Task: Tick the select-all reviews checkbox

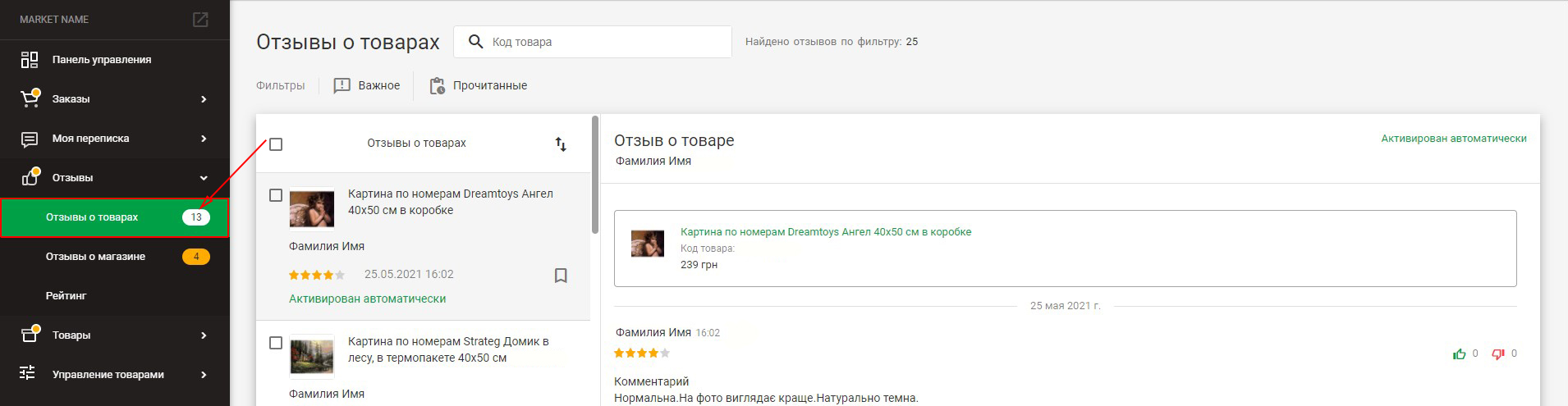Action: tap(276, 144)
